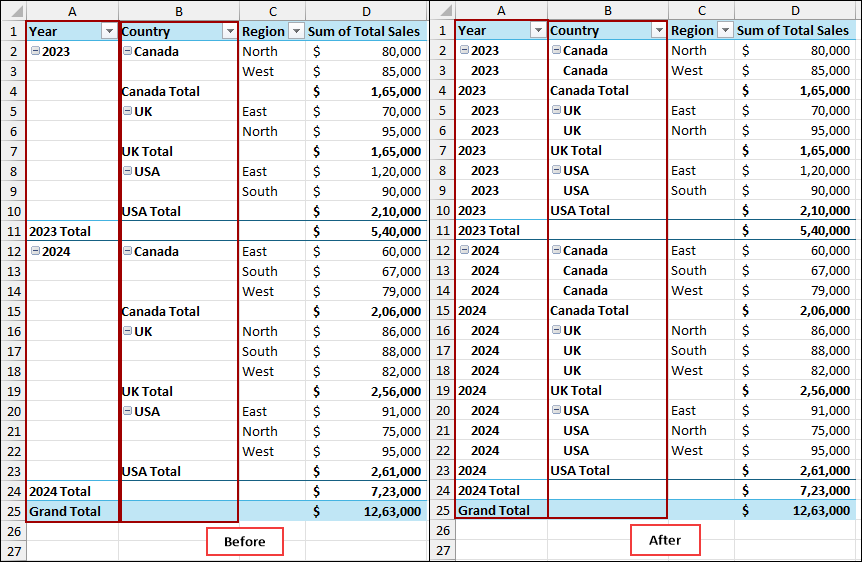Open the Year filter dropdown in the Before table

click(x=109, y=32)
